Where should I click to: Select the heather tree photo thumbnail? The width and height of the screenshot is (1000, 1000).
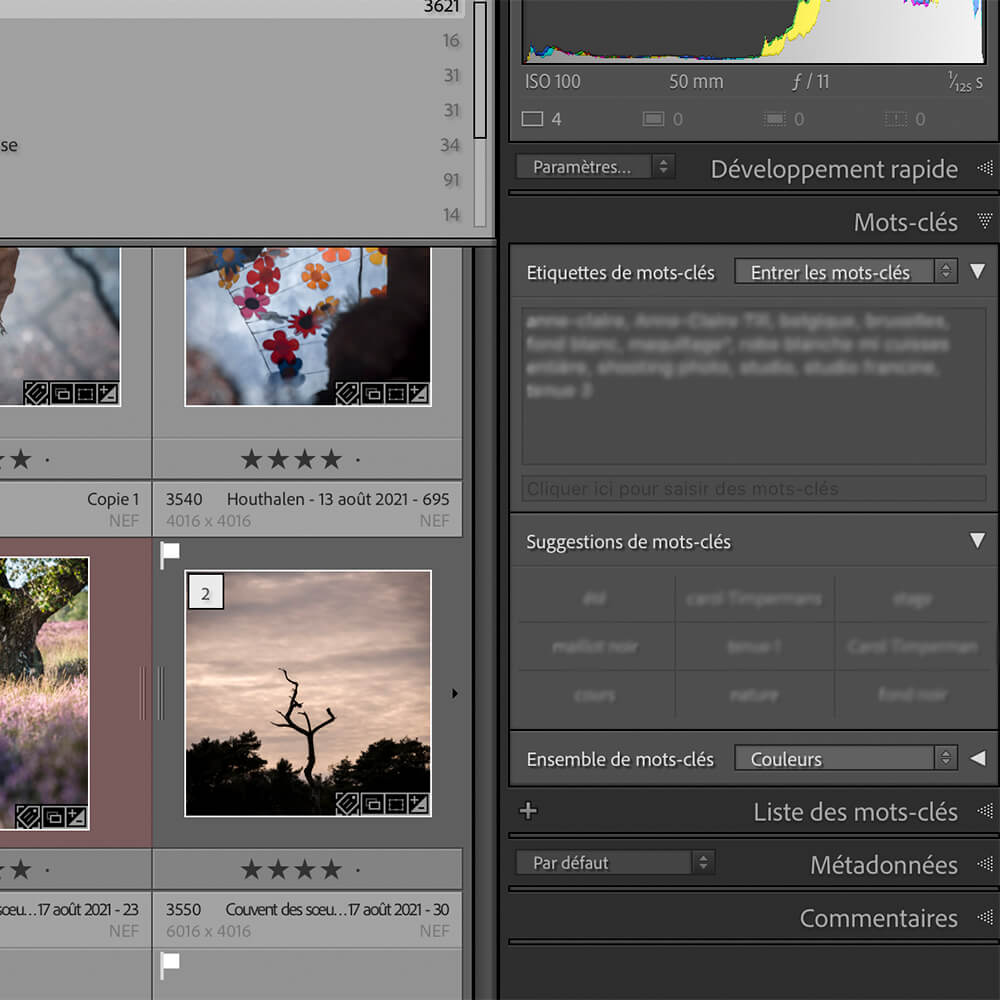(44, 693)
